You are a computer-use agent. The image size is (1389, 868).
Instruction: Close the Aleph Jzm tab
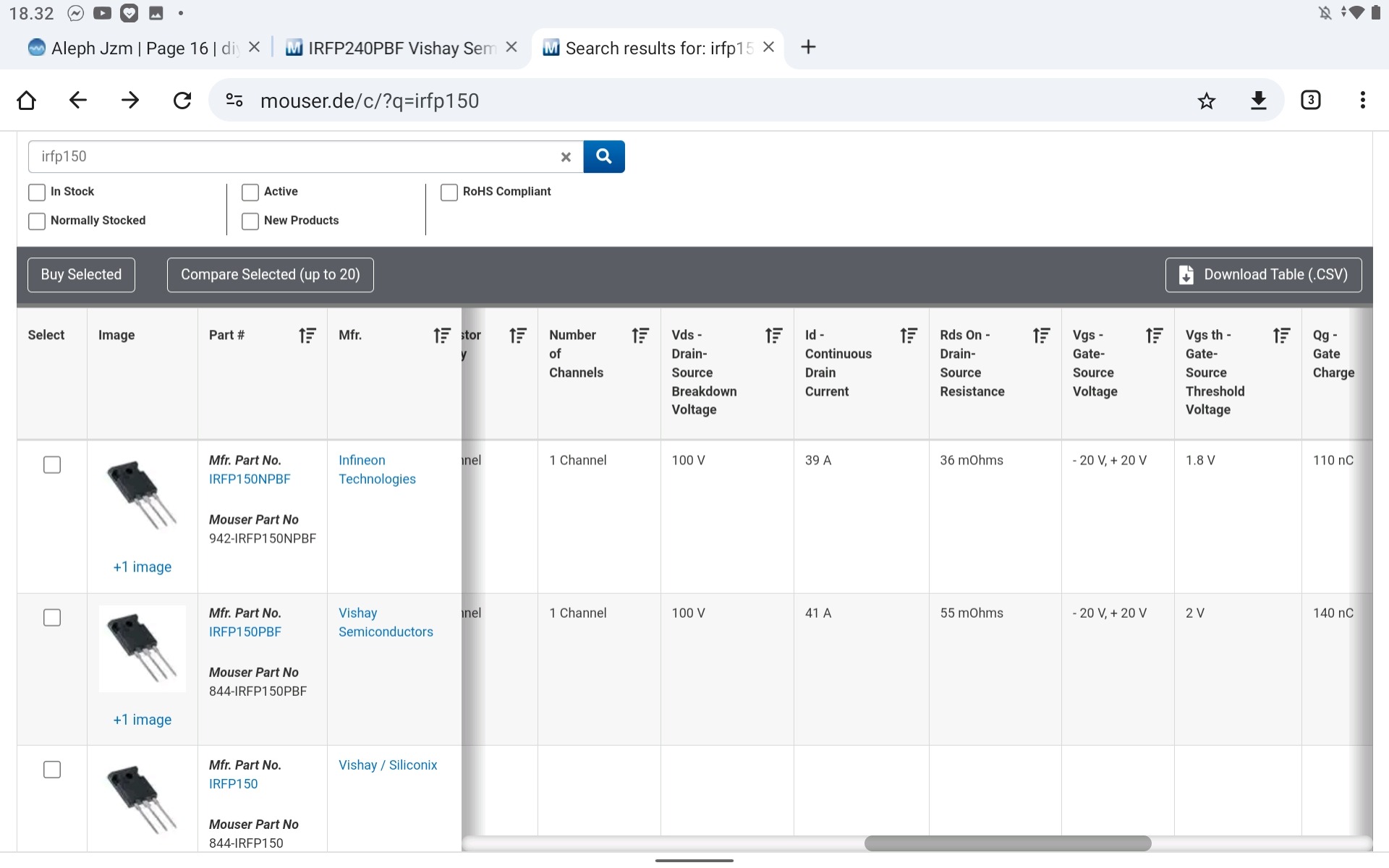[255, 48]
